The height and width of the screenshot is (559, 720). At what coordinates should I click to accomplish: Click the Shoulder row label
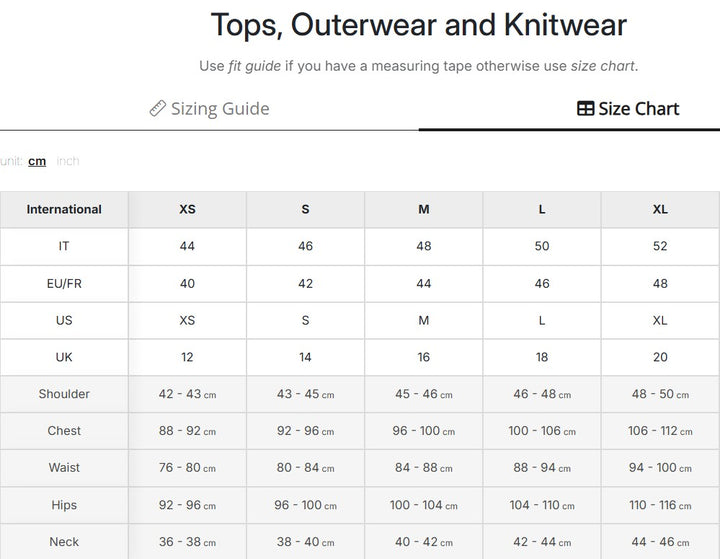(64, 394)
